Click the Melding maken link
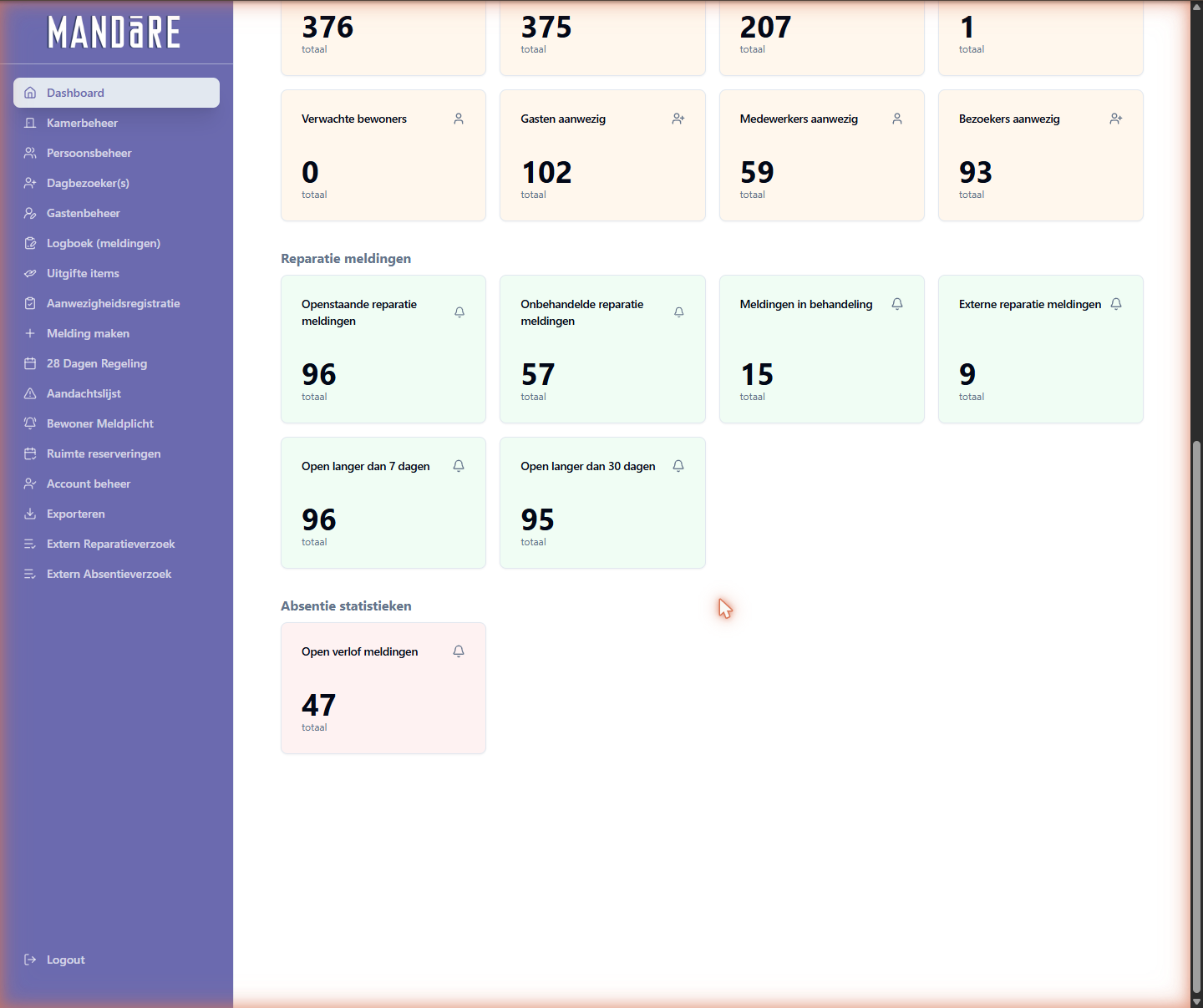The image size is (1203, 1008). point(116,333)
